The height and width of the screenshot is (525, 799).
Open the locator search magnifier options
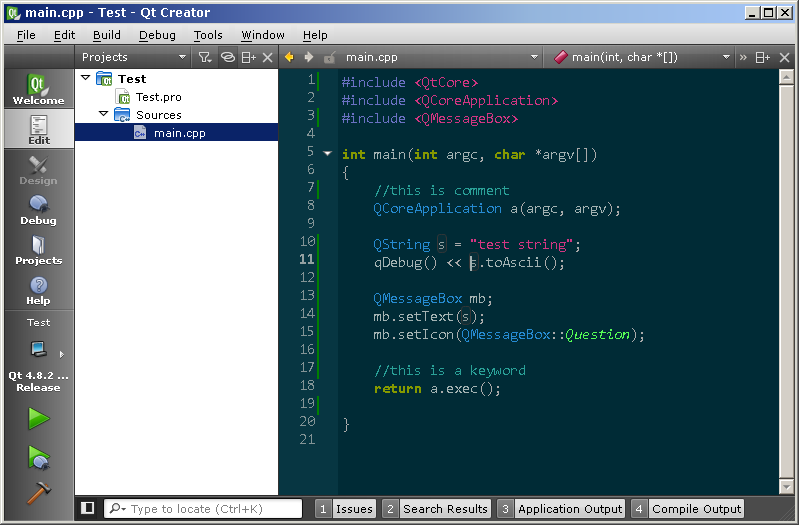tap(117, 508)
